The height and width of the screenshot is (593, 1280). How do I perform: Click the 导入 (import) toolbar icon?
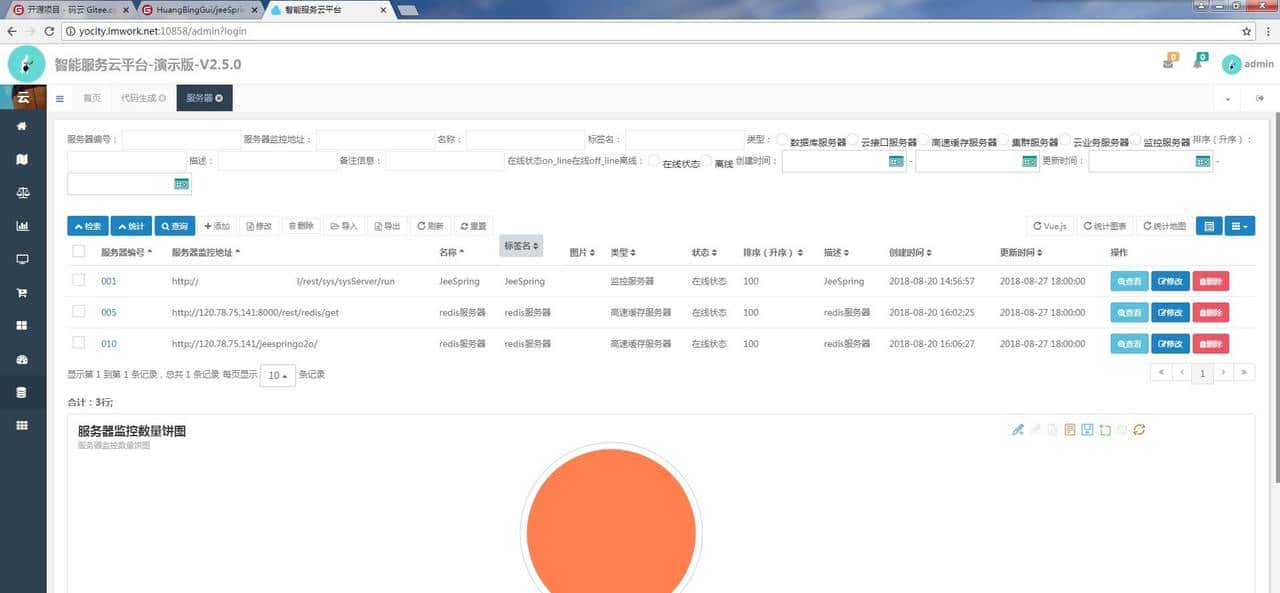point(344,226)
